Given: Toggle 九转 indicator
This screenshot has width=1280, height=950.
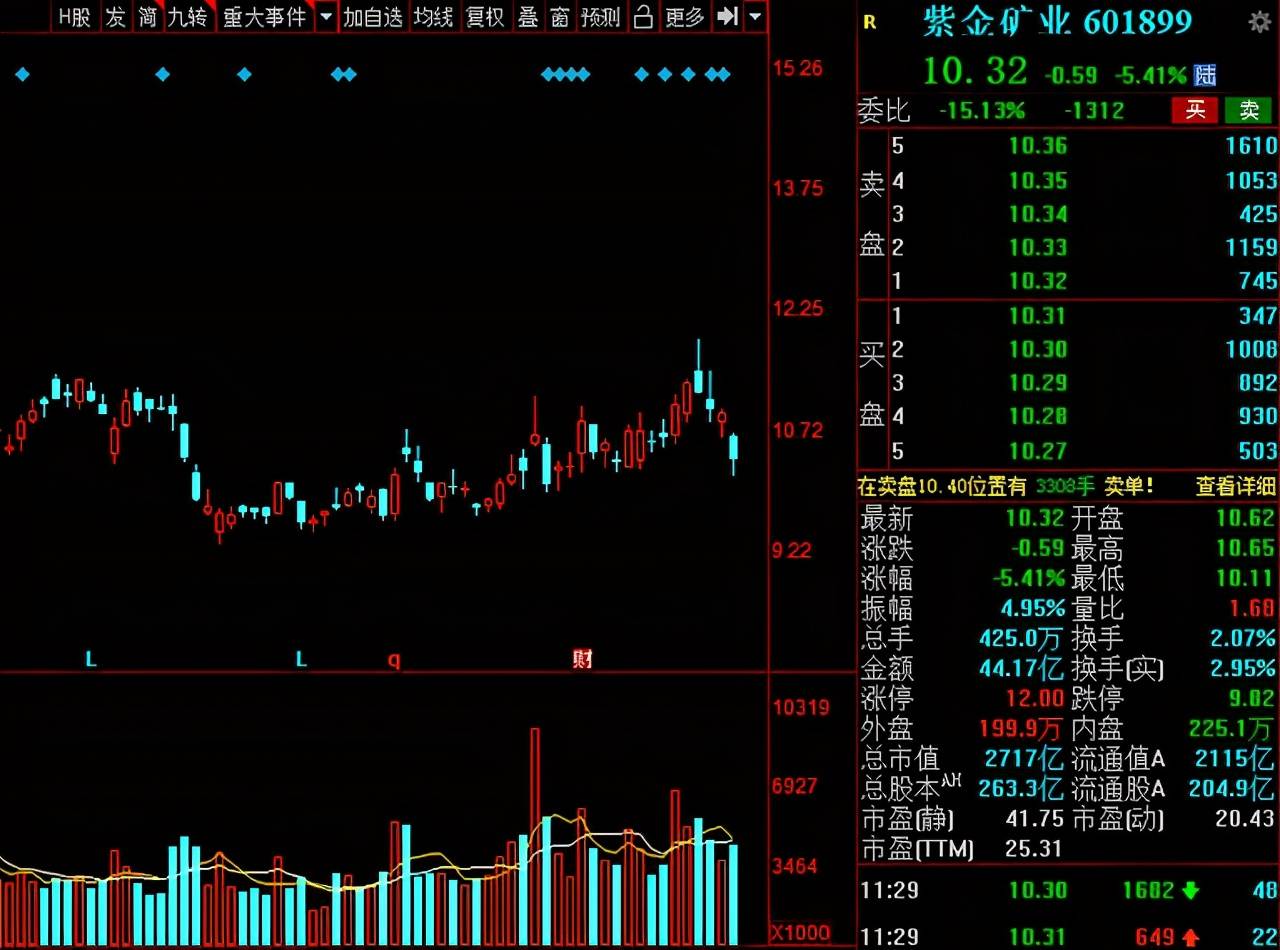Looking at the screenshot, I should coord(187,17).
